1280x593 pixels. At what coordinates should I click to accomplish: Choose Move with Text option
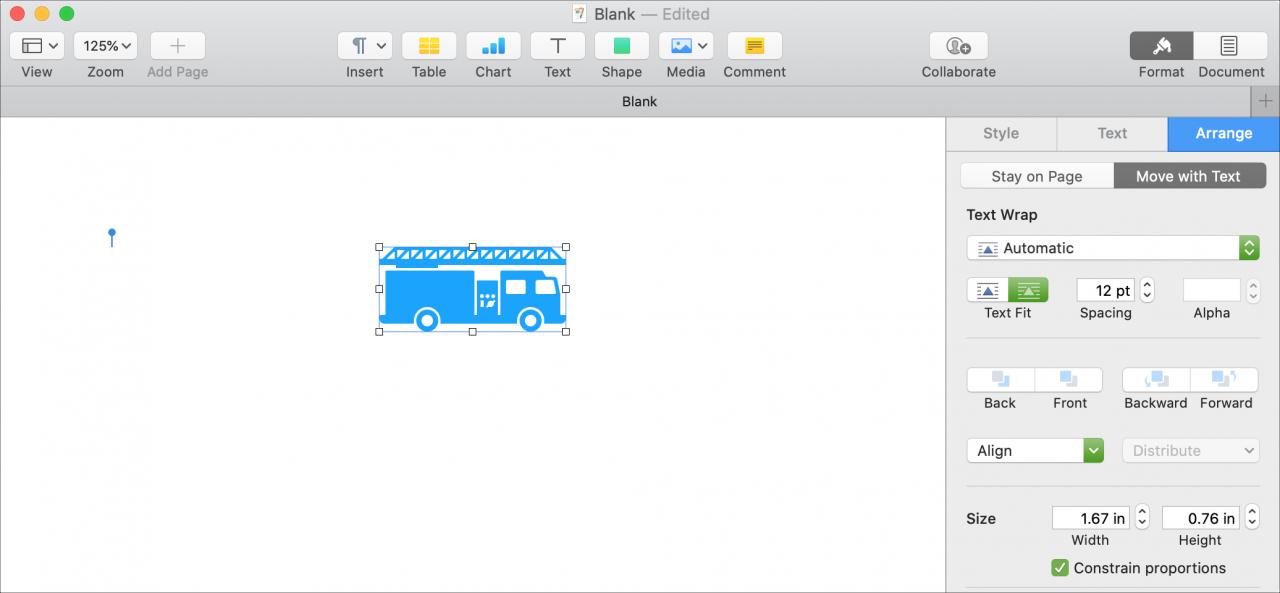click(x=1189, y=176)
